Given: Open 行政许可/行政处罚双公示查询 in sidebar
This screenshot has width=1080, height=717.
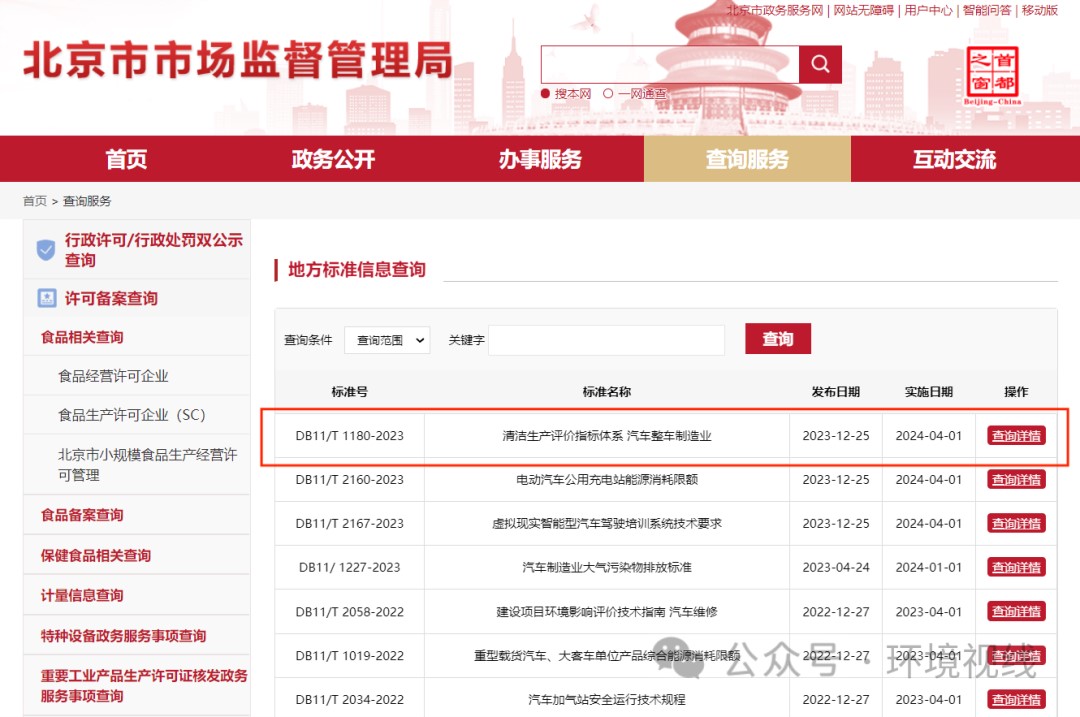Looking at the screenshot, I should (x=154, y=250).
